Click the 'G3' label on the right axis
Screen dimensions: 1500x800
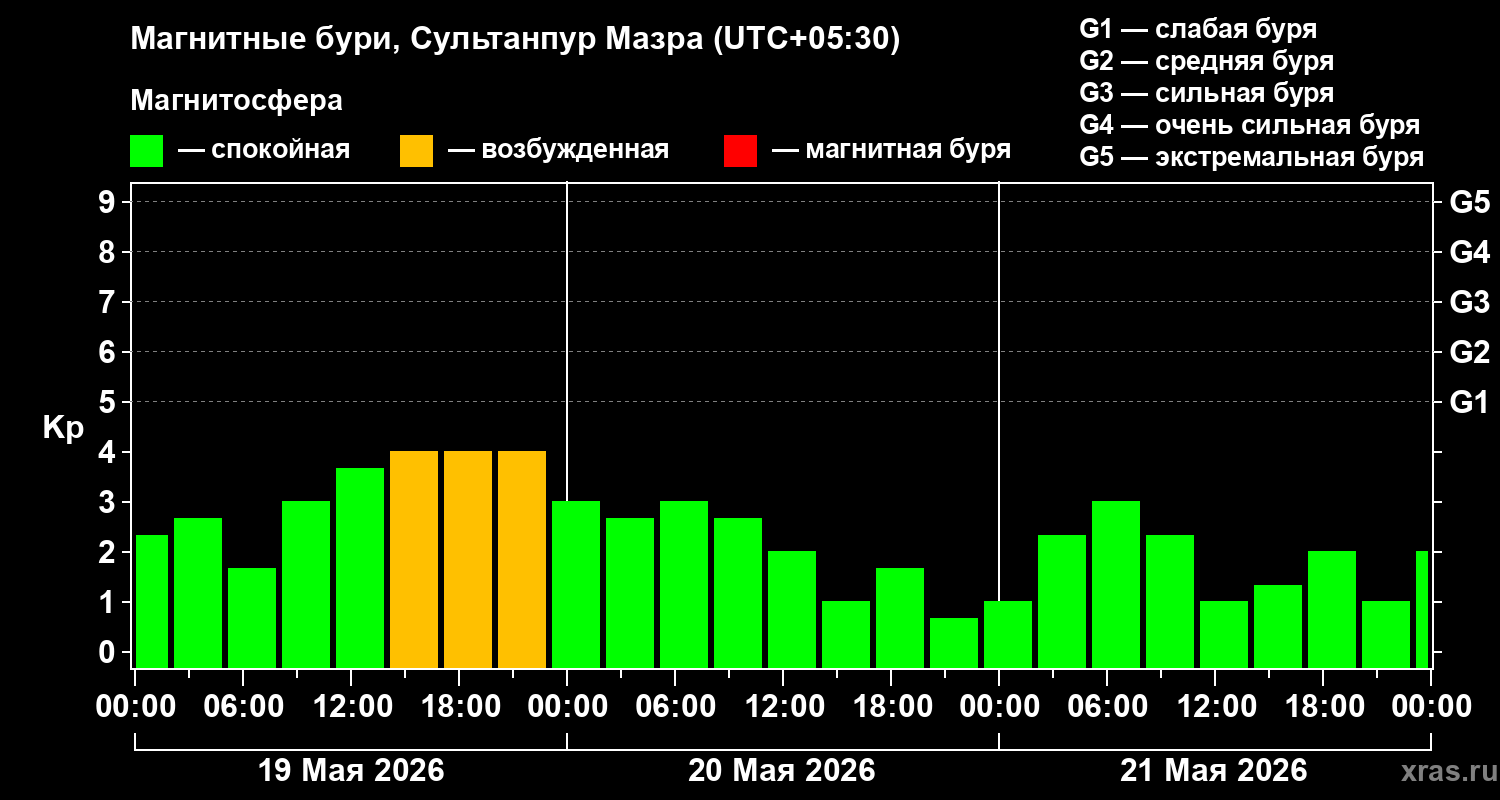click(x=1469, y=302)
